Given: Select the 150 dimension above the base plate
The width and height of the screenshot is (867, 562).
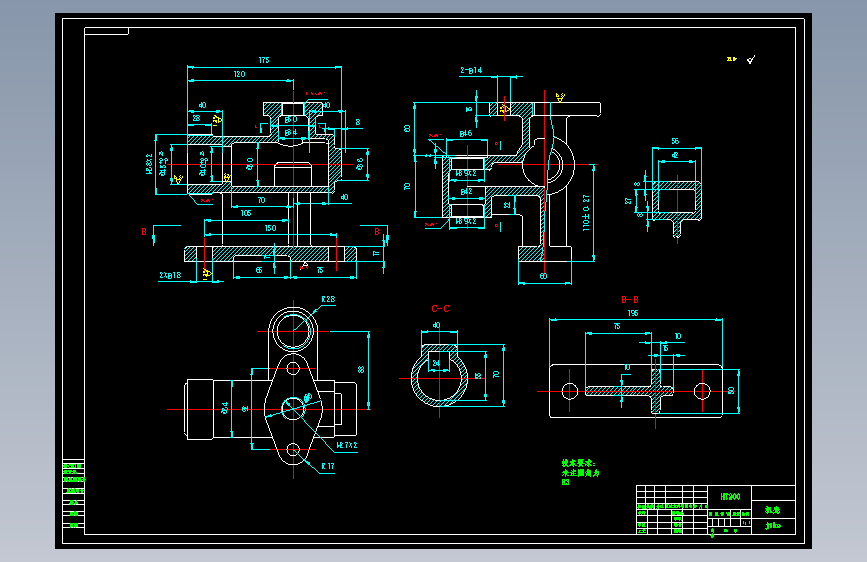Looking at the screenshot, I should [x=270, y=228].
